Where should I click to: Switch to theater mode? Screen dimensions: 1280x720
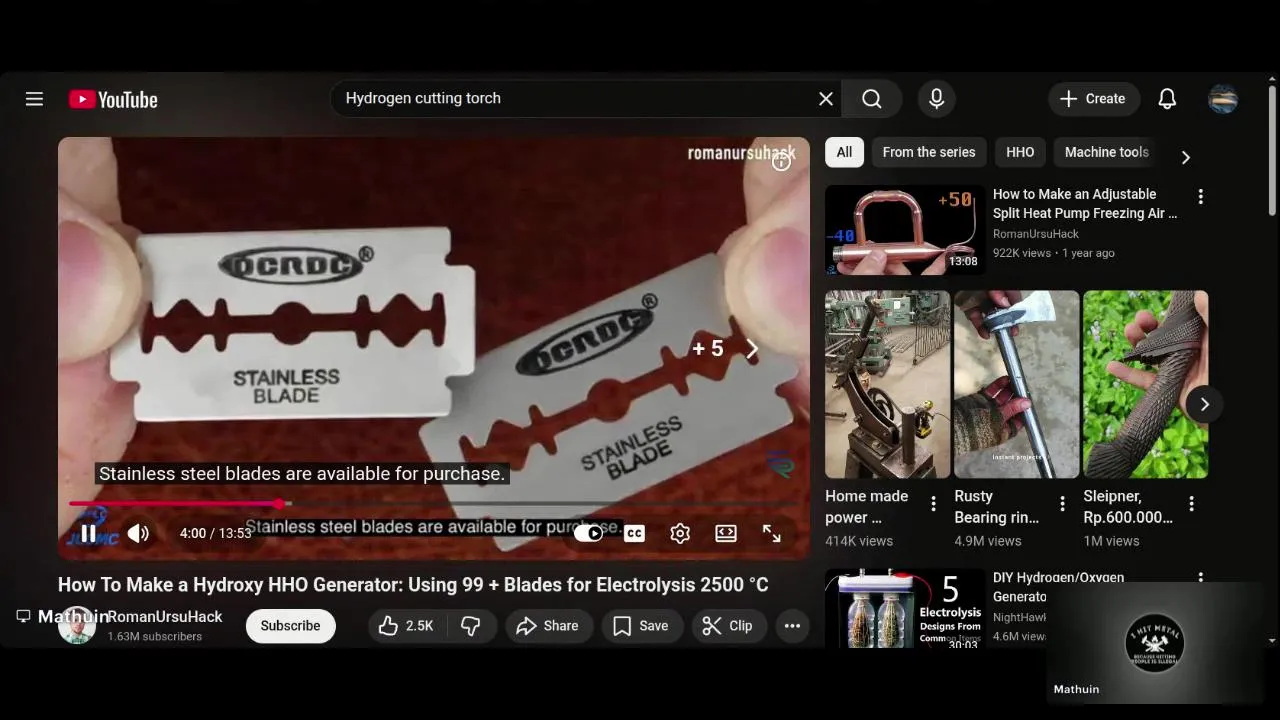tap(726, 533)
